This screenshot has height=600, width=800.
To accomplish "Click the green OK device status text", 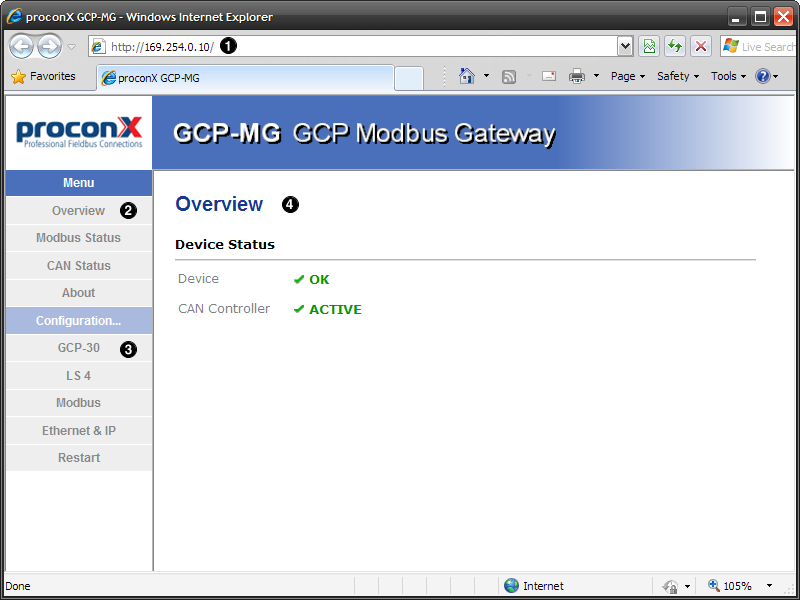I will pyautogui.click(x=319, y=280).
